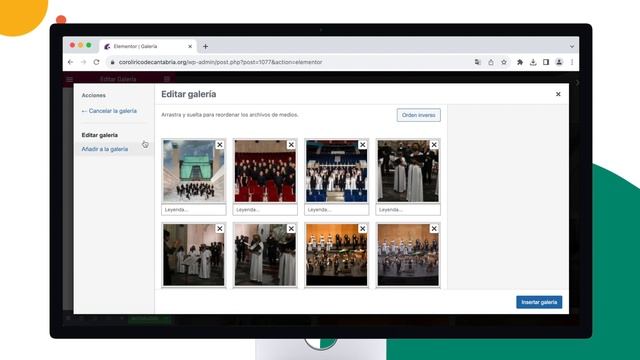
Task: Go back in browser history
Action: click(71, 62)
